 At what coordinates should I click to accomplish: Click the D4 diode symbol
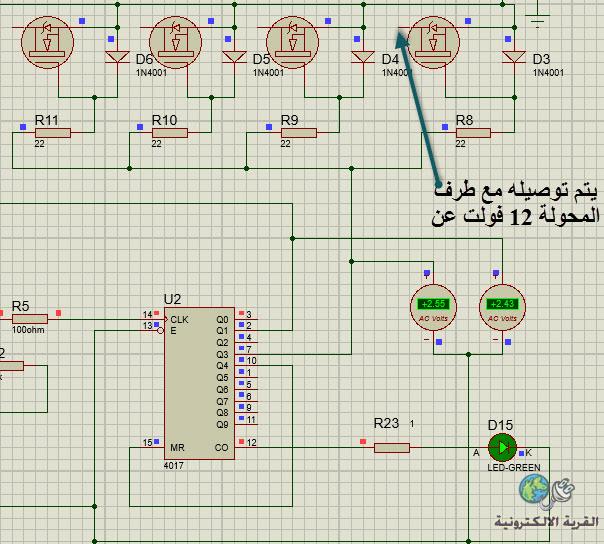coord(363,57)
